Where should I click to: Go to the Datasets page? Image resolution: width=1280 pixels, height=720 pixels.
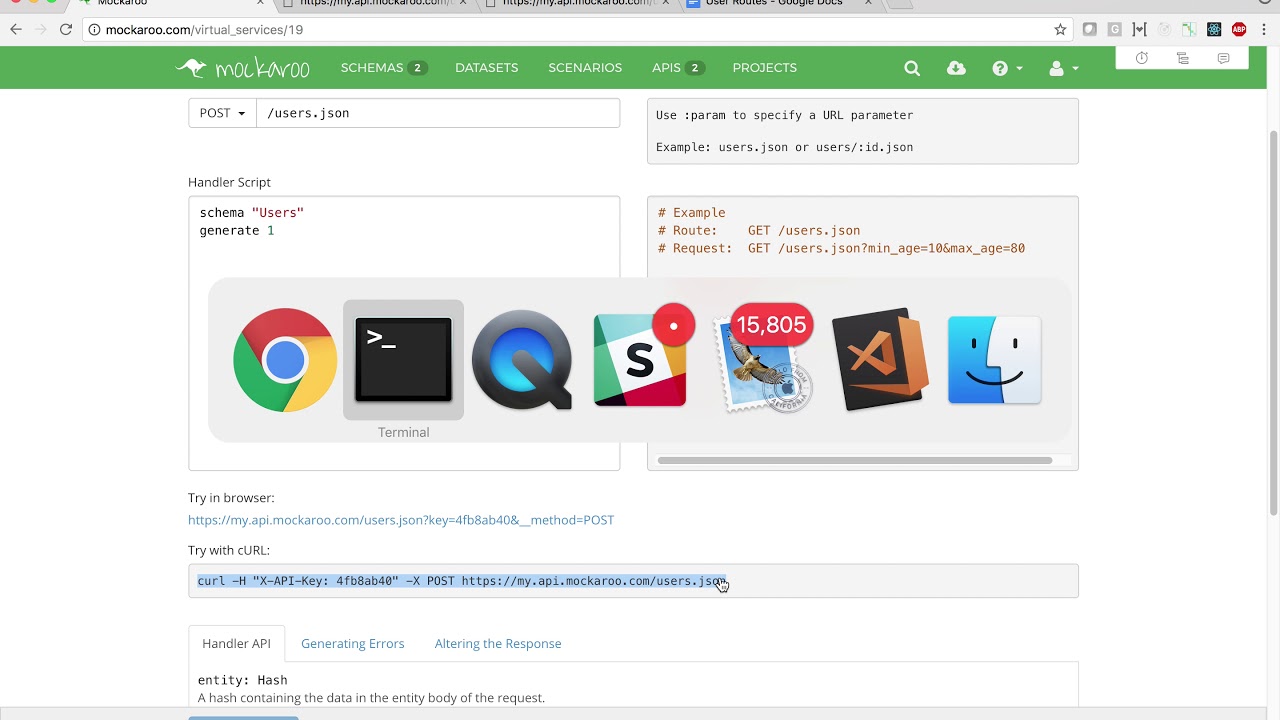point(486,68)
